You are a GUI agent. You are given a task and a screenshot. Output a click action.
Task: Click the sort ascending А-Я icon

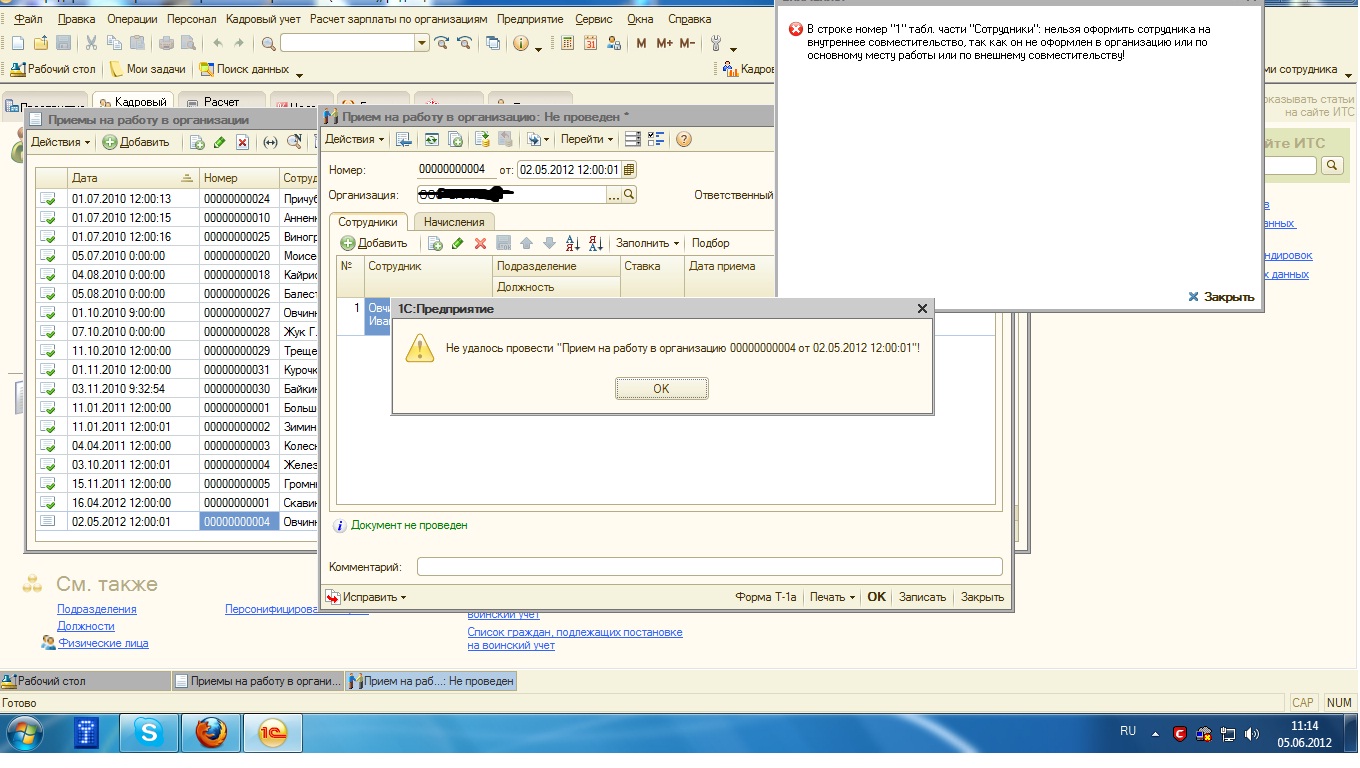[573, 243]
